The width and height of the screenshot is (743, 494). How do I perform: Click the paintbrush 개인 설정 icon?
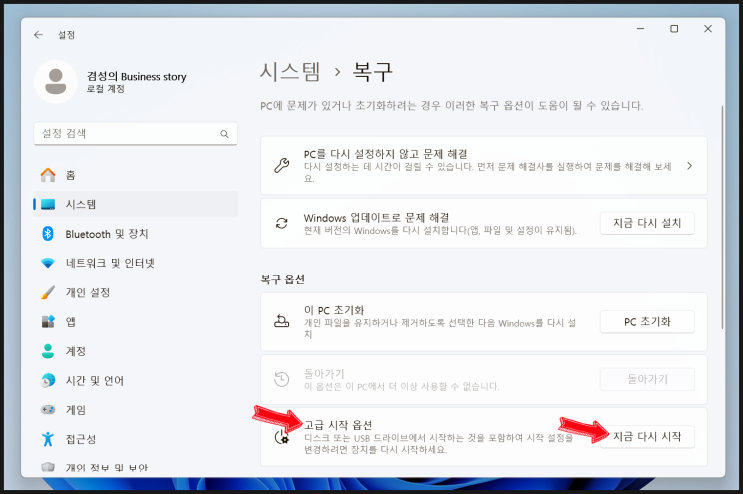coord(48,292)
